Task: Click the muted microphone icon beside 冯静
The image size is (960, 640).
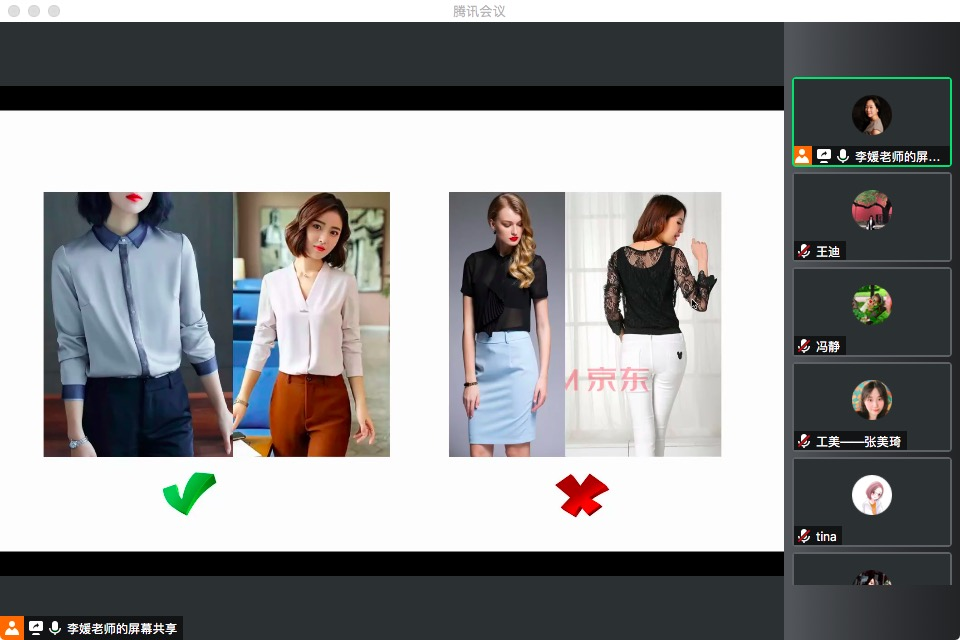Action: (804, 346)
